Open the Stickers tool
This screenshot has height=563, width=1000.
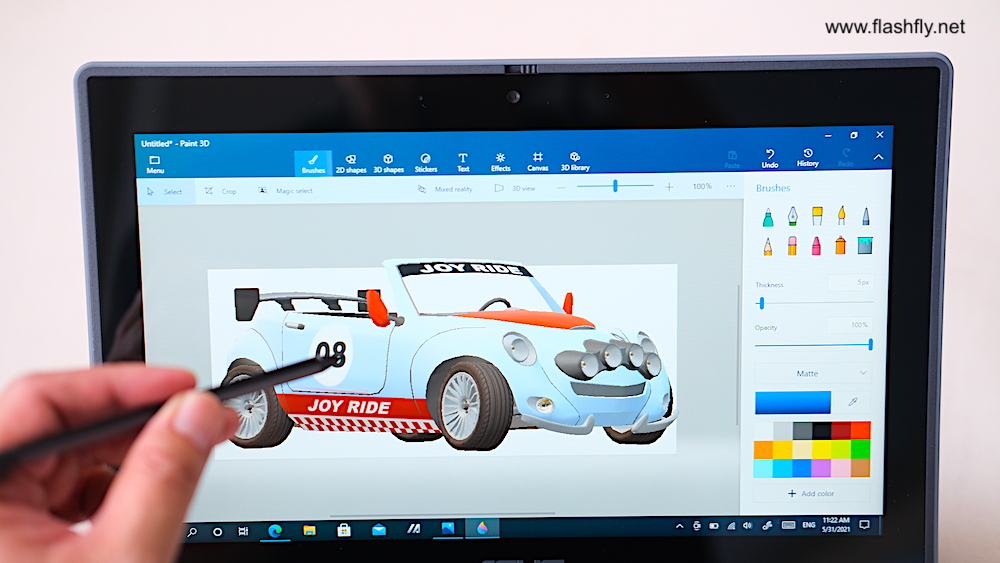[426, 162]
